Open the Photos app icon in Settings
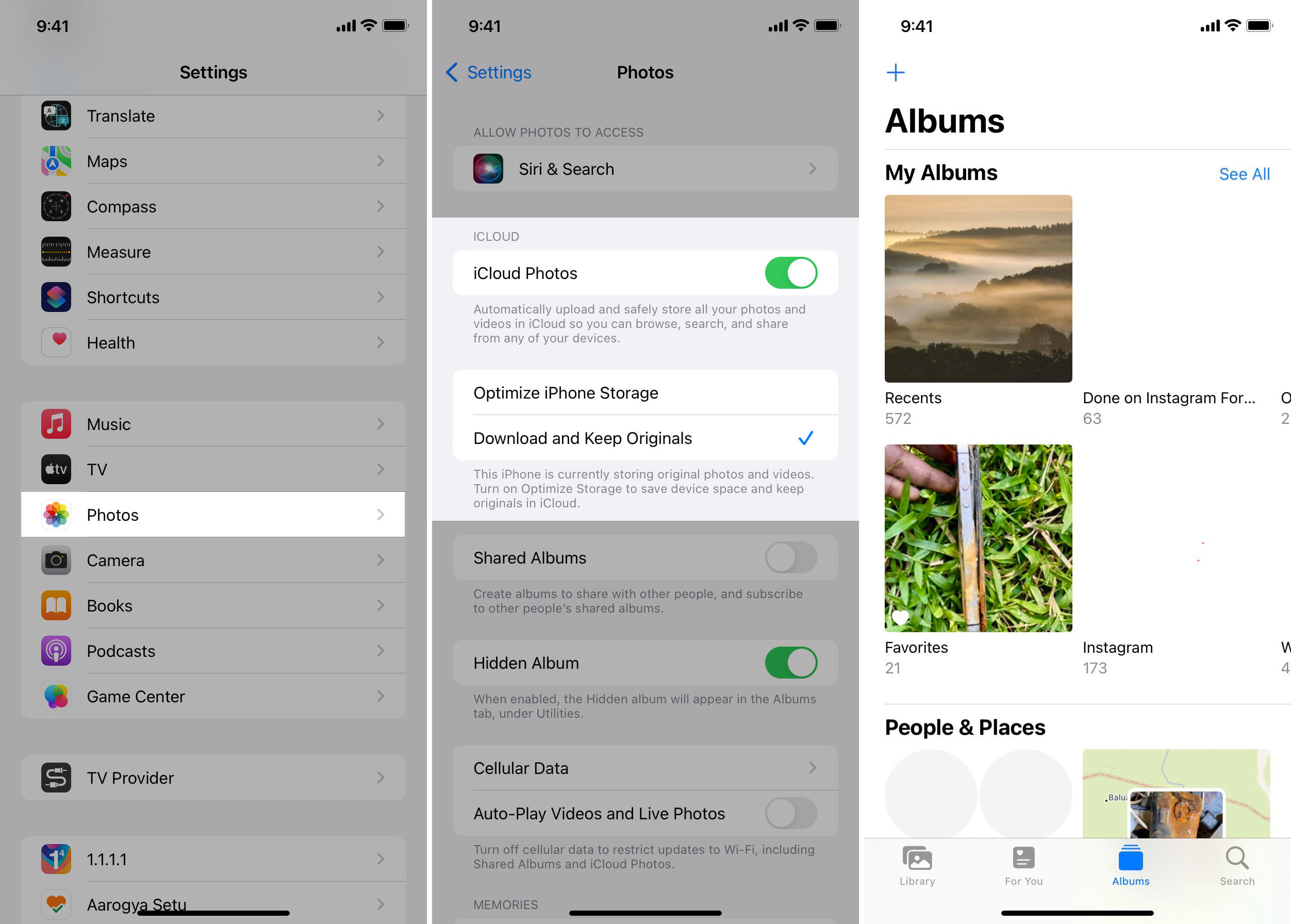This screenshot has height=924, width=1291. click(x=55, y=514)
